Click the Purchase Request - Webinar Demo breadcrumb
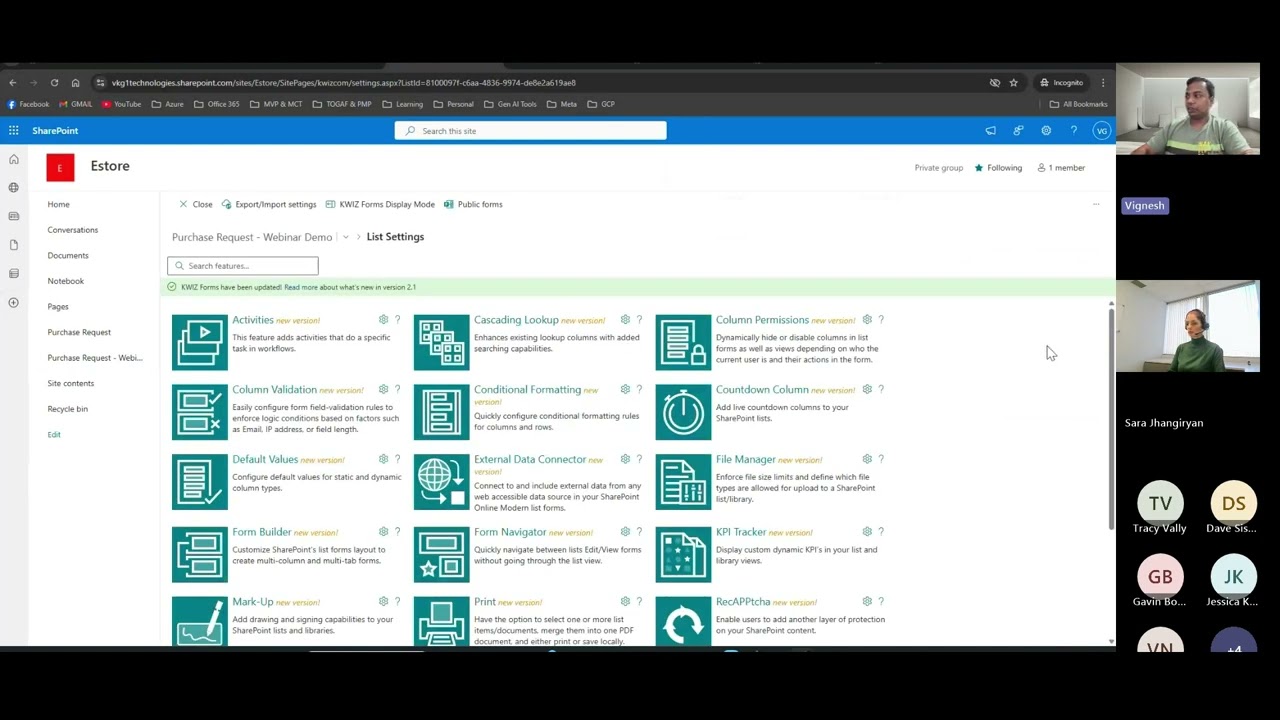The image size is (1280, 720). click(x=252, y=237)
